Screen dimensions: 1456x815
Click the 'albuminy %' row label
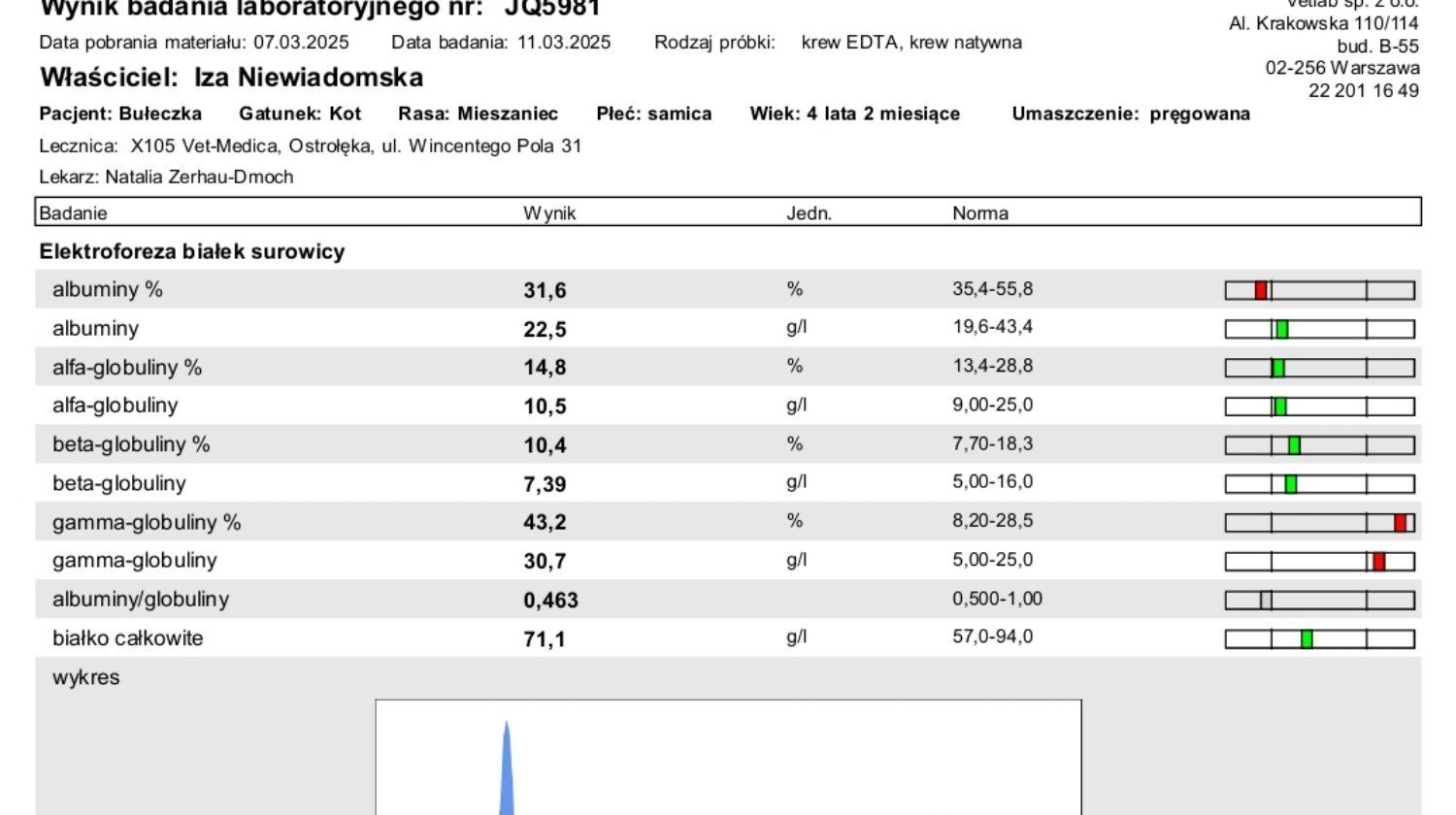point(108,289)
